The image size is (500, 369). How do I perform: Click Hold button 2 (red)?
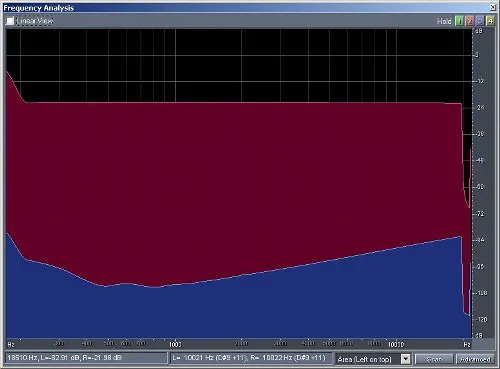click(470, 21)
